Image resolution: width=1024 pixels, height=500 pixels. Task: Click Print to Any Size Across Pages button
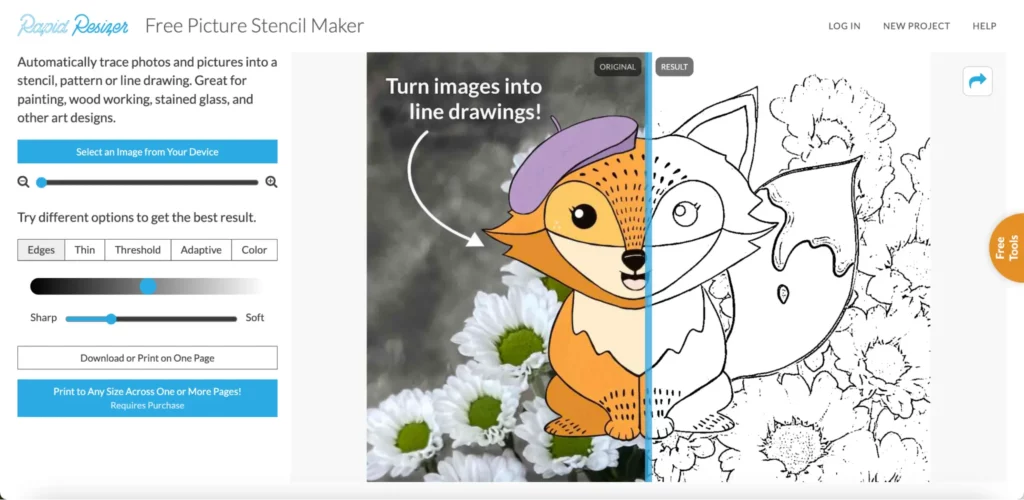click(147, 398)
